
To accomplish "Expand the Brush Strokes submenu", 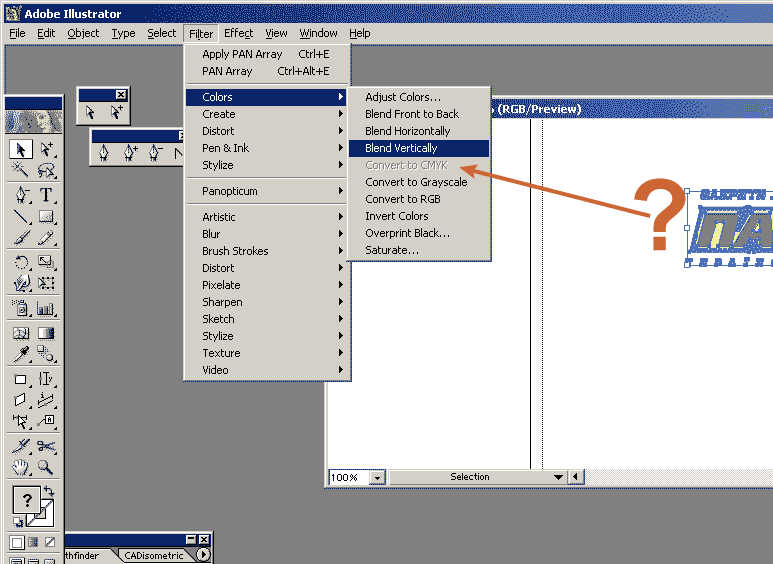I will point(268,251).
